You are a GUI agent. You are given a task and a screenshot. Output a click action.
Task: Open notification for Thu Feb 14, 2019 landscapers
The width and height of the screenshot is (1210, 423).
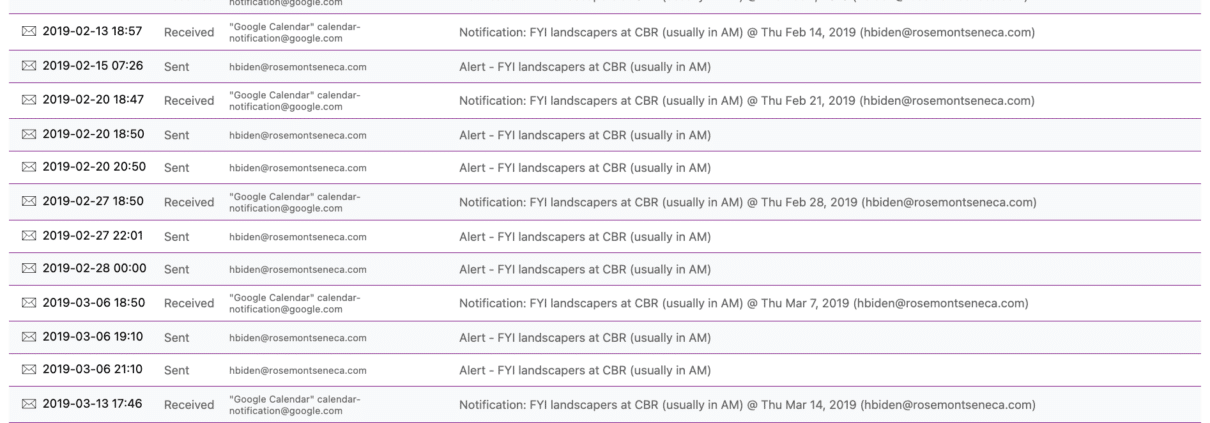click(x=746, y=33)
